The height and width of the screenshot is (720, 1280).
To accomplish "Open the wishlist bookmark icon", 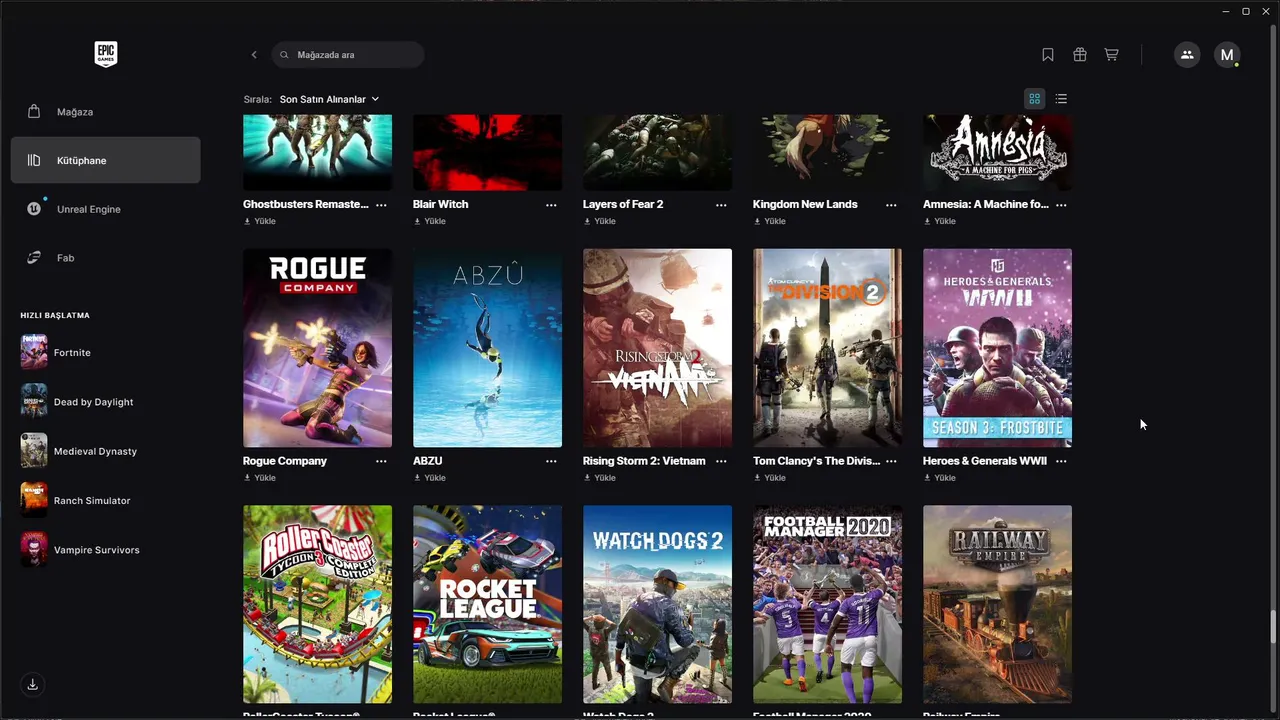I will click(1048, 55).
